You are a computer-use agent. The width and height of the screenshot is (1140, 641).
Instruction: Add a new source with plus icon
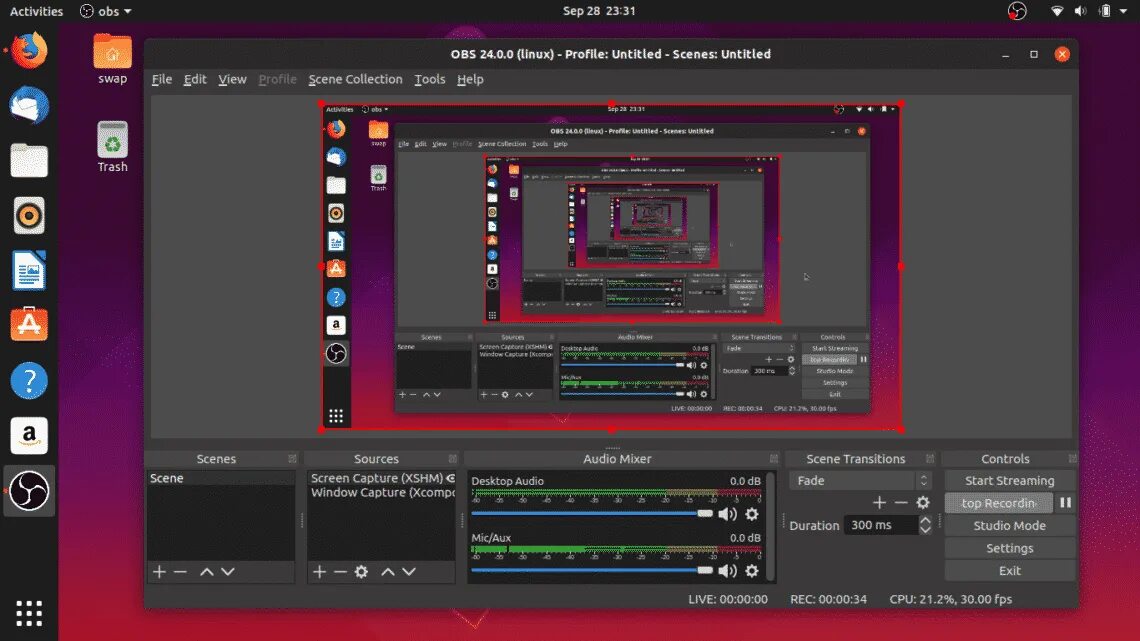pos(319,572)
